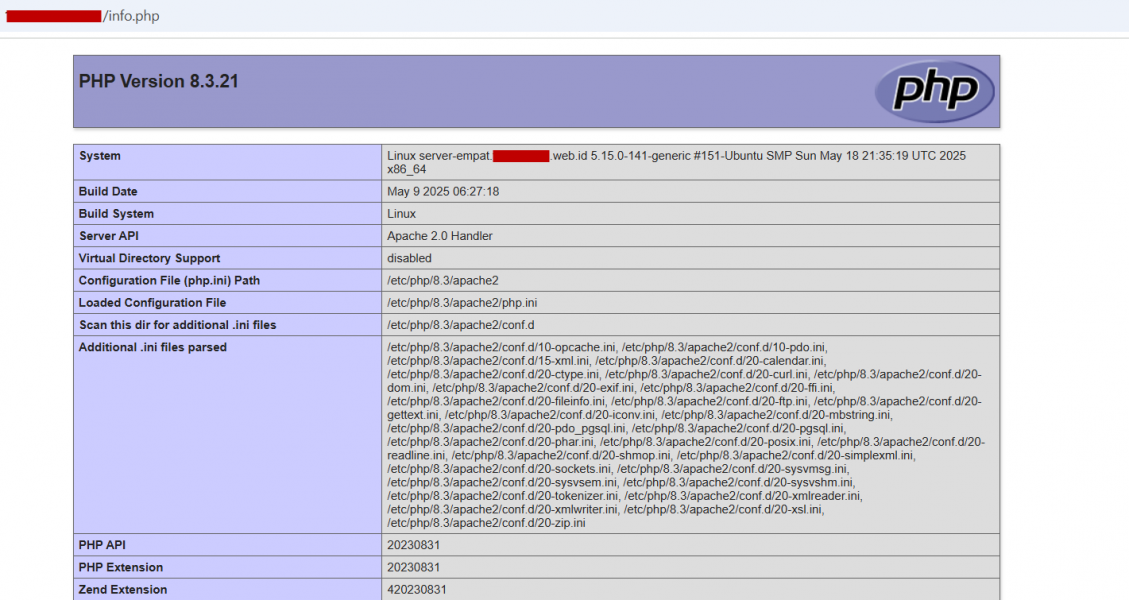Image resolution: width=1129 pixels, height=600 pixels.
Task: Click the PHP API label
Action: pos(102,545)
